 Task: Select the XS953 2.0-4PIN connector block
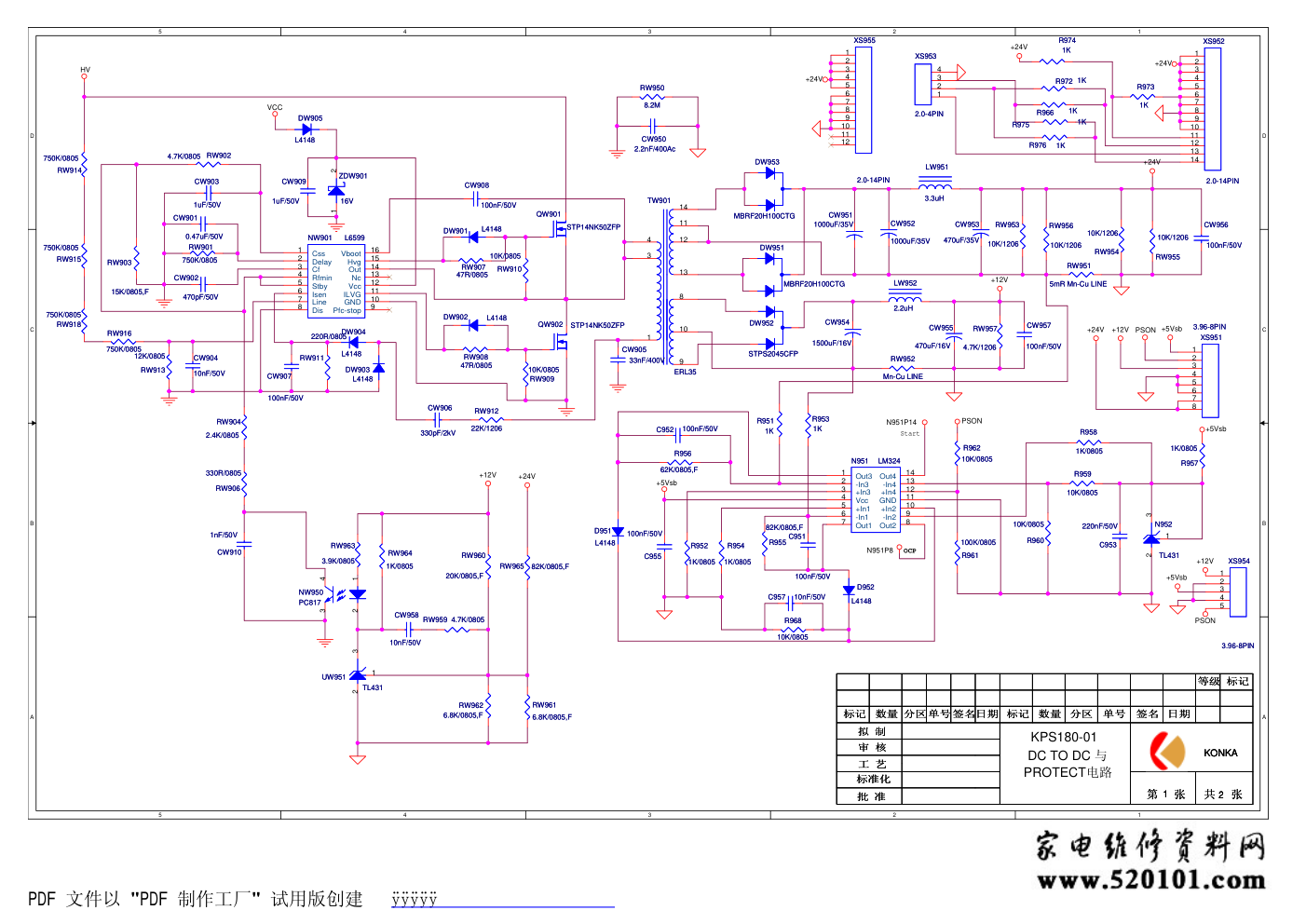[923, 84]
